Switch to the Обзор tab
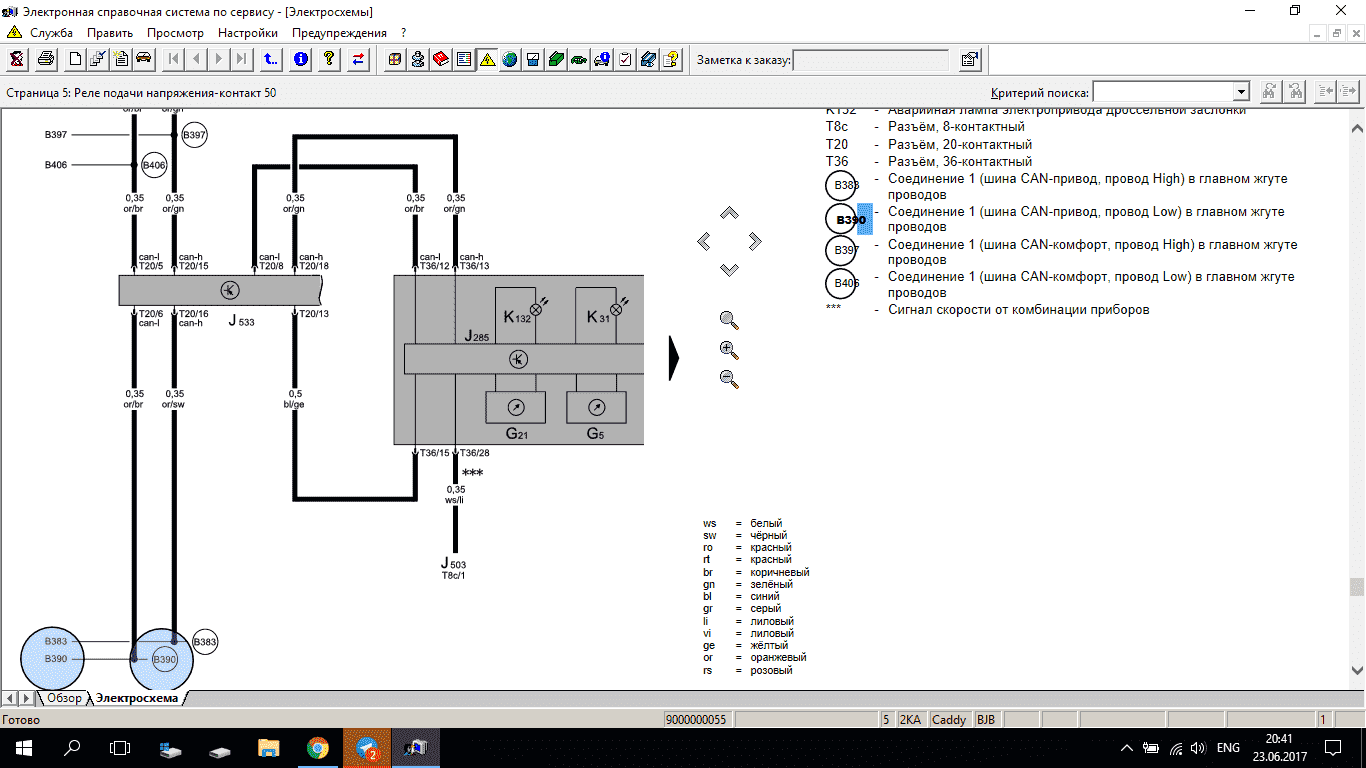Screen dimensions: 1366x768 pyautogui.click(x=63, y=698)
